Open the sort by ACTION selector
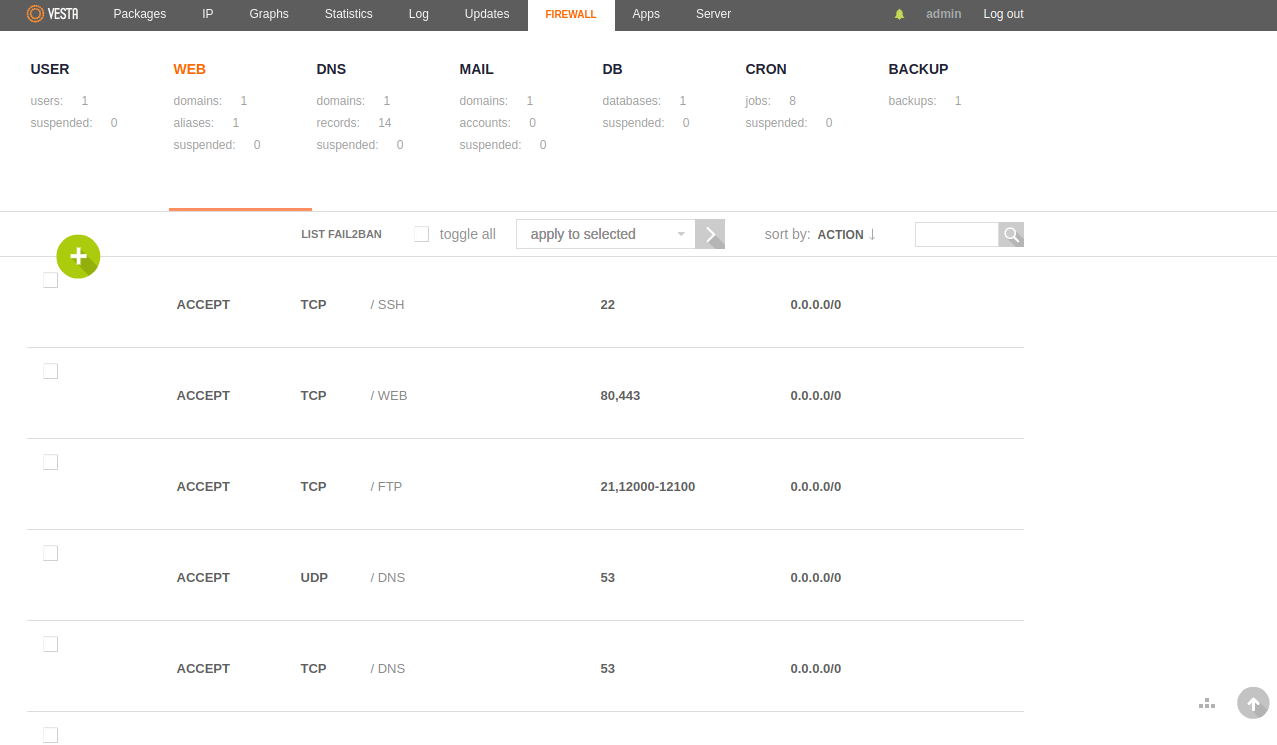This screenshot has height=745, width=1277. [840, 235]
